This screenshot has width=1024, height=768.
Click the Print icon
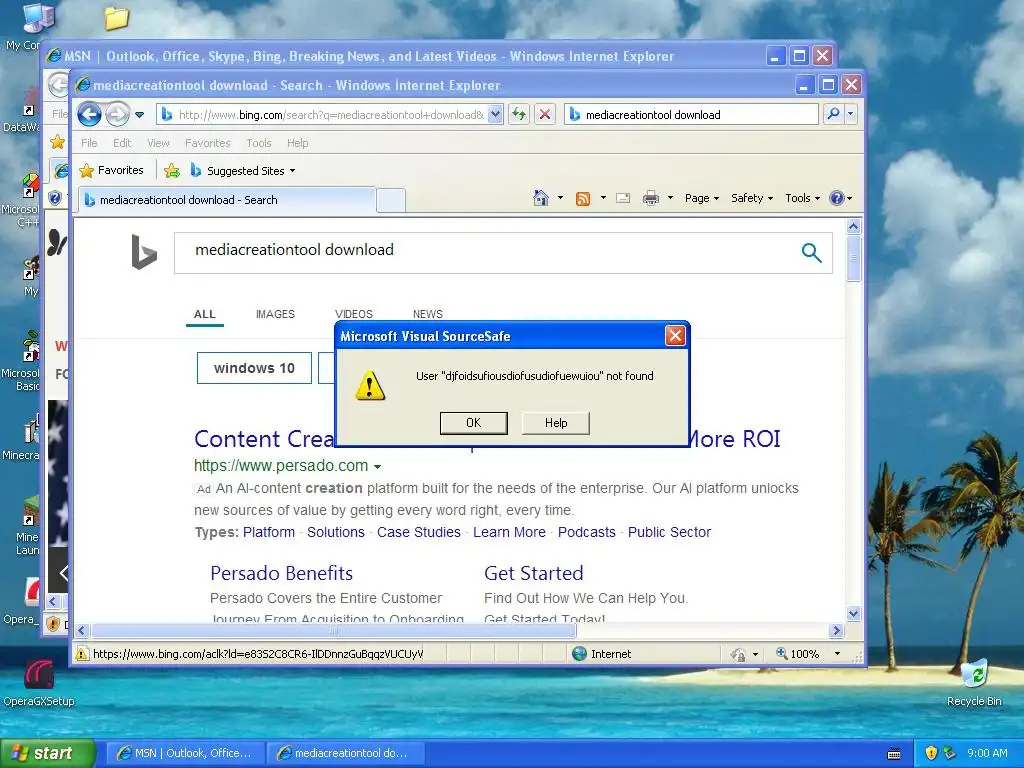click(x=650, y=198)
